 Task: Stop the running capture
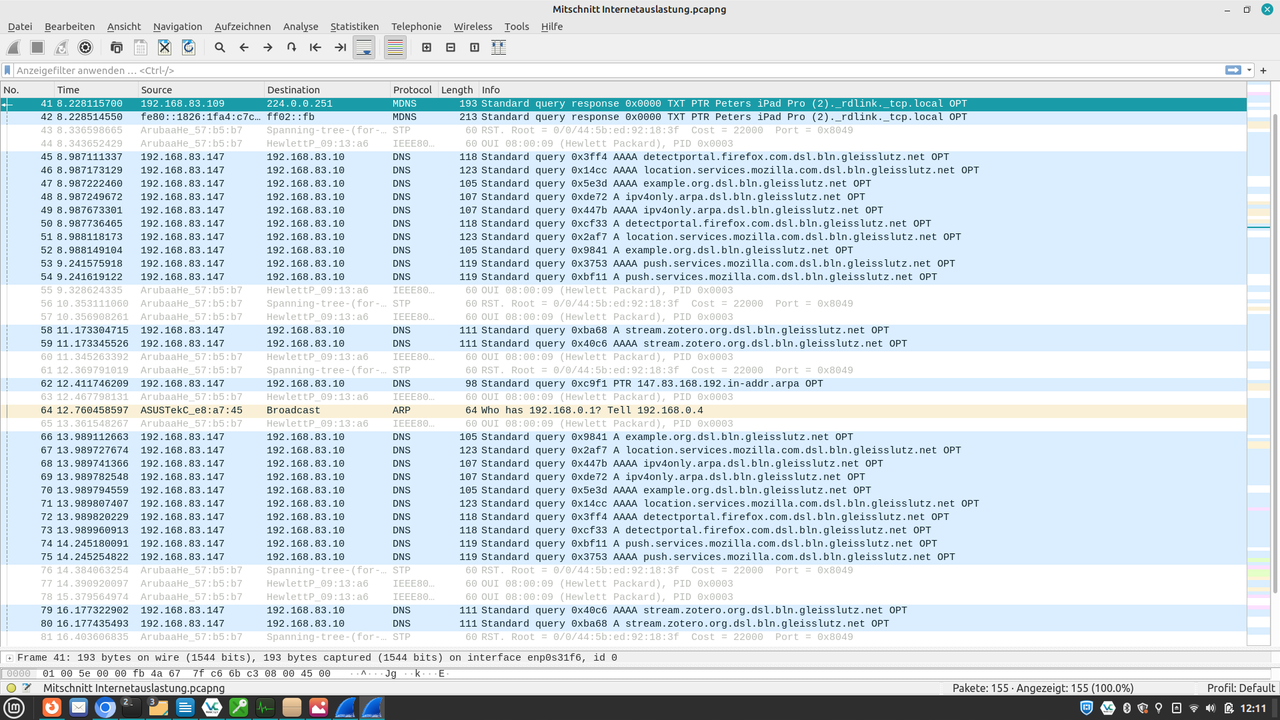(37, 47)
